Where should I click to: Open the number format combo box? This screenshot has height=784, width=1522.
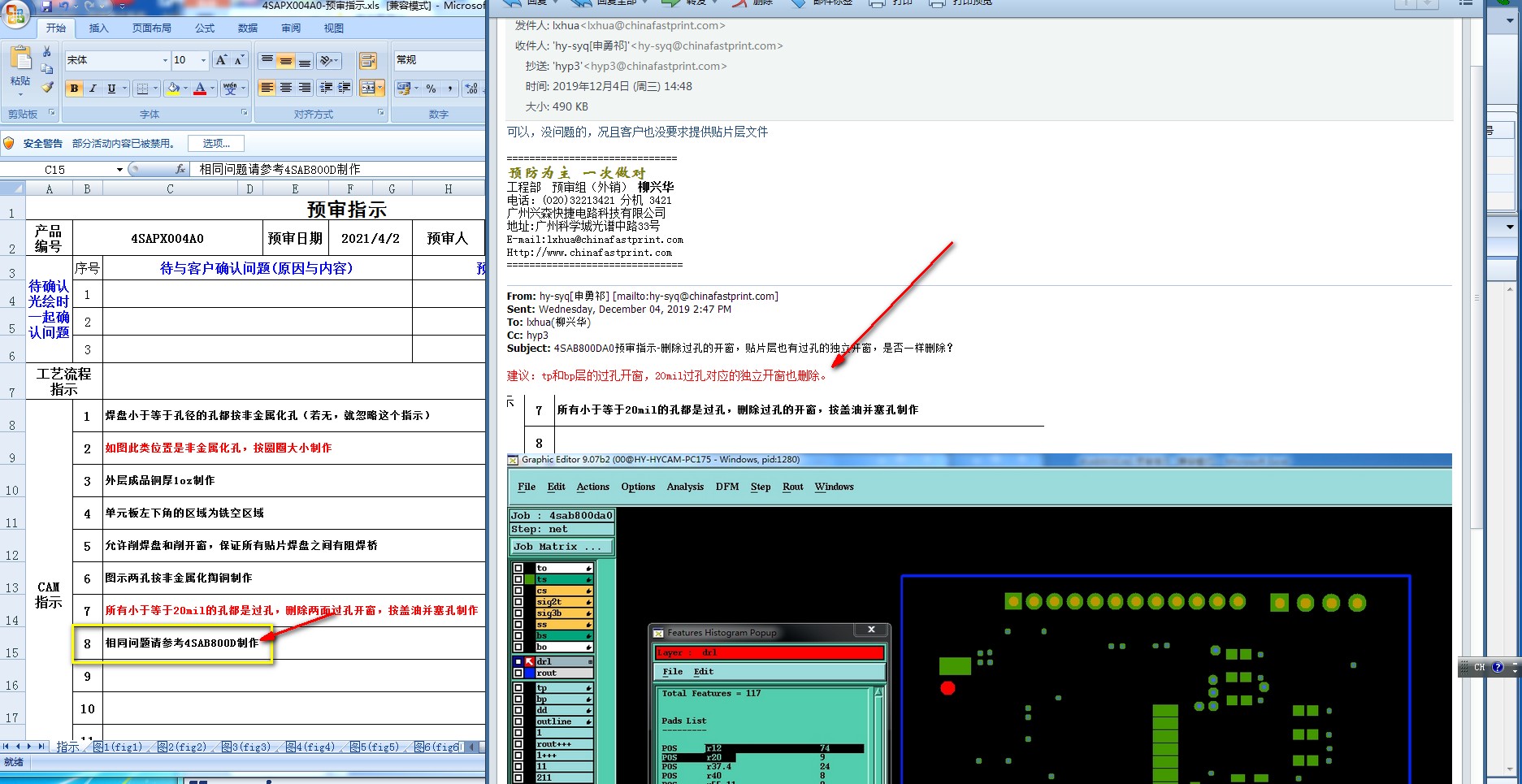pyautogui.click(x=439, y=60)
